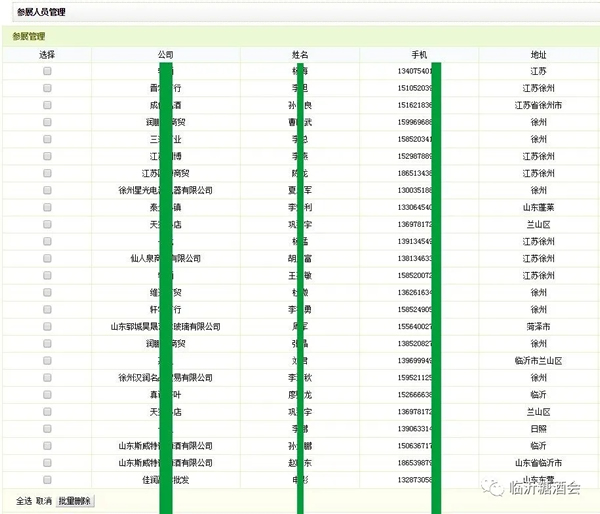Image resolution: width=600 pixels, height=514 pixels.
Task: Click the 徐州汉润名 company cell
Action: click(166, 377)
